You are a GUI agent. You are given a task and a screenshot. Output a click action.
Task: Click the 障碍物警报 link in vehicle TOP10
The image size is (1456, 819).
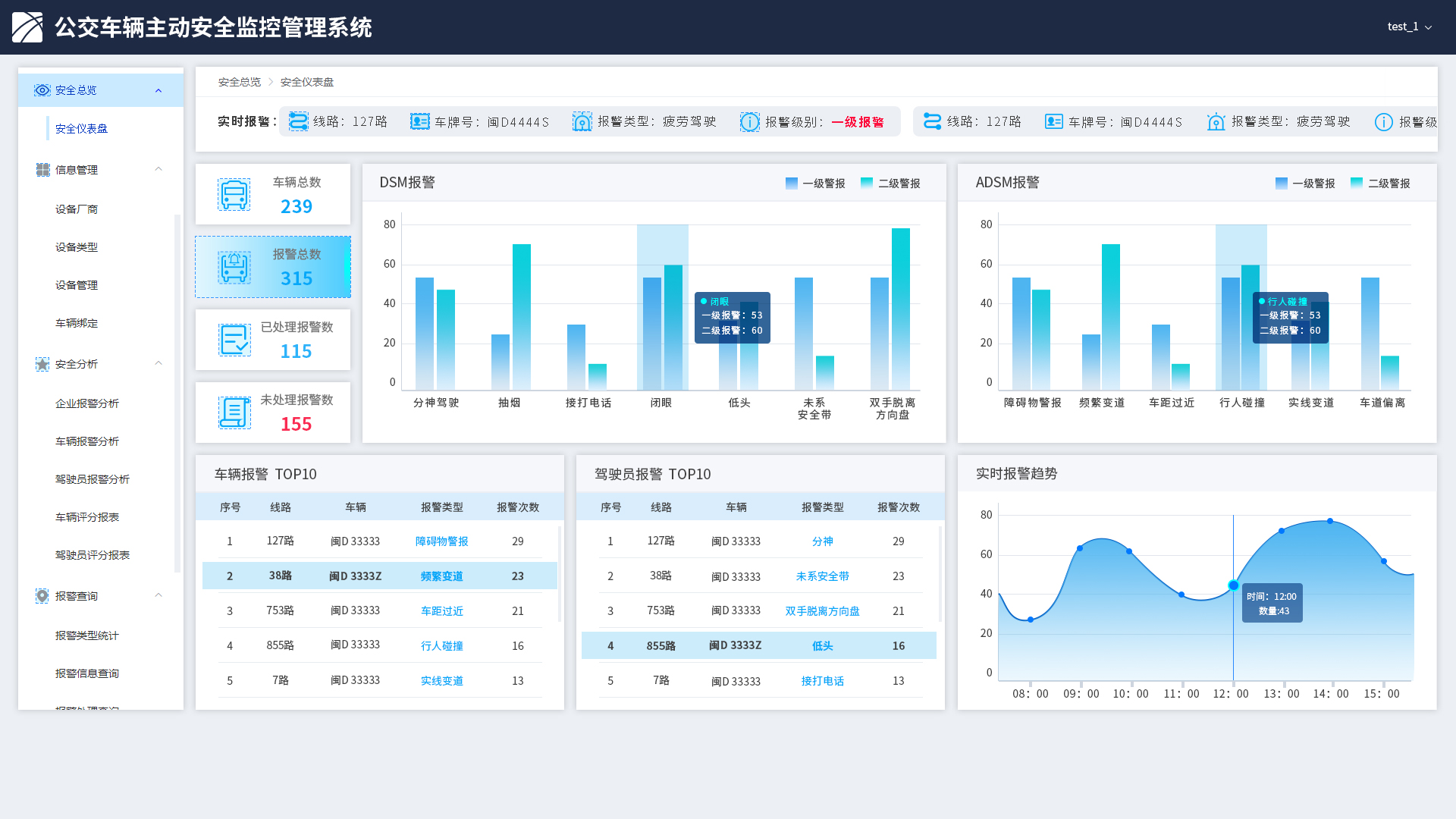(x=441, y=541)
